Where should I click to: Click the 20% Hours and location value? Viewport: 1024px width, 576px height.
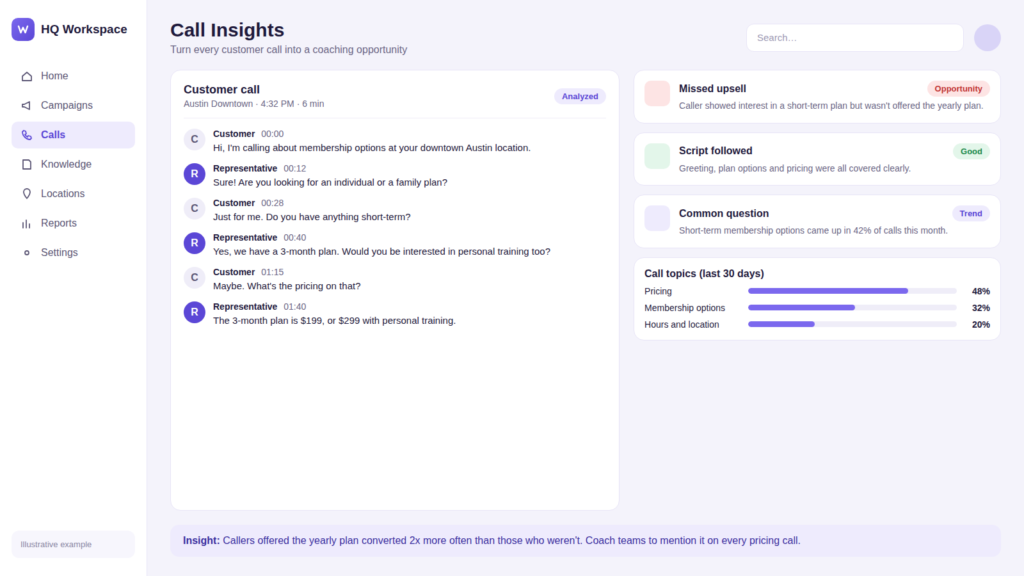pos(980,325)
